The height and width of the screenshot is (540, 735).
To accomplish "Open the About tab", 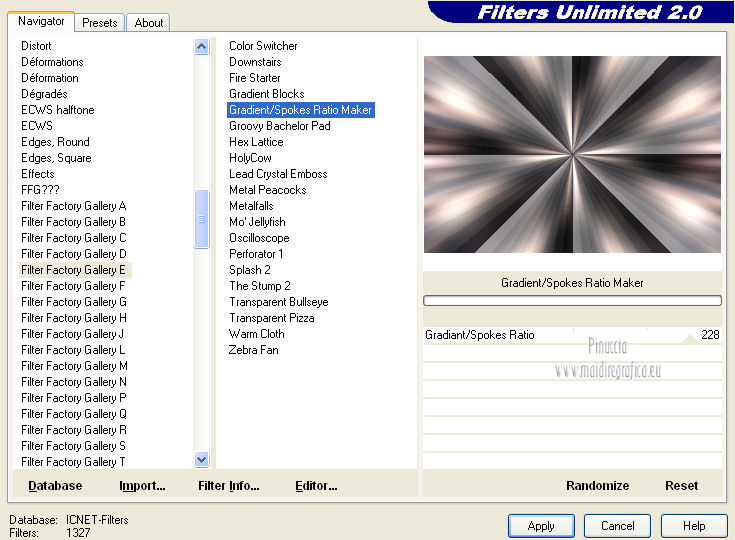I will (149, 23).
